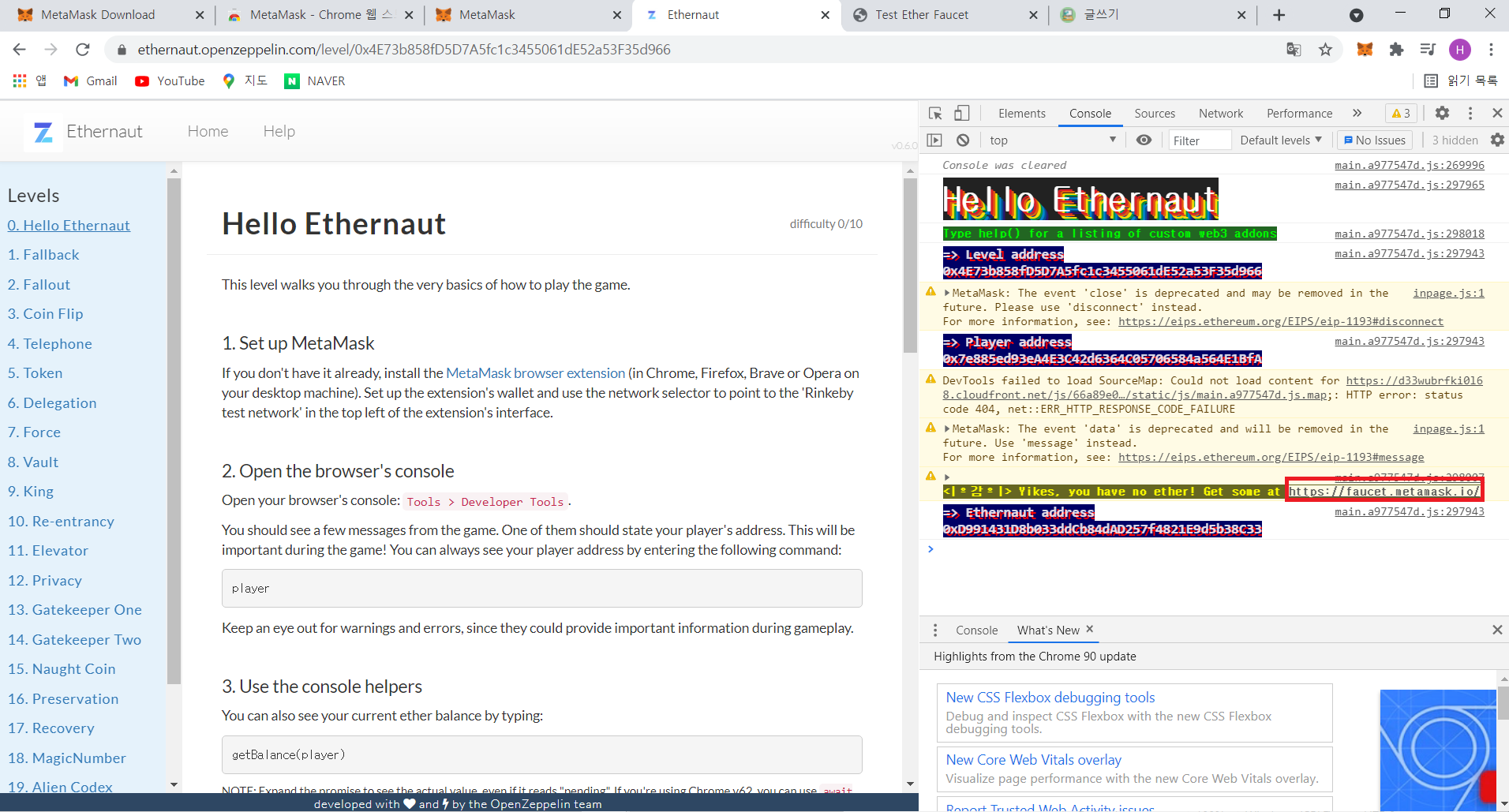Switch to the Test Ether Faucet tab
The height and width of the screenshot is (812, 1509).
coord(944,15)
